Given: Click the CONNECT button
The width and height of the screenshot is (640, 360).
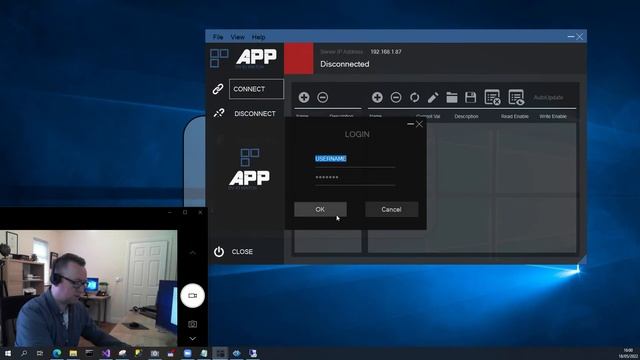Looking at the screenshot, I should [256, 89].
